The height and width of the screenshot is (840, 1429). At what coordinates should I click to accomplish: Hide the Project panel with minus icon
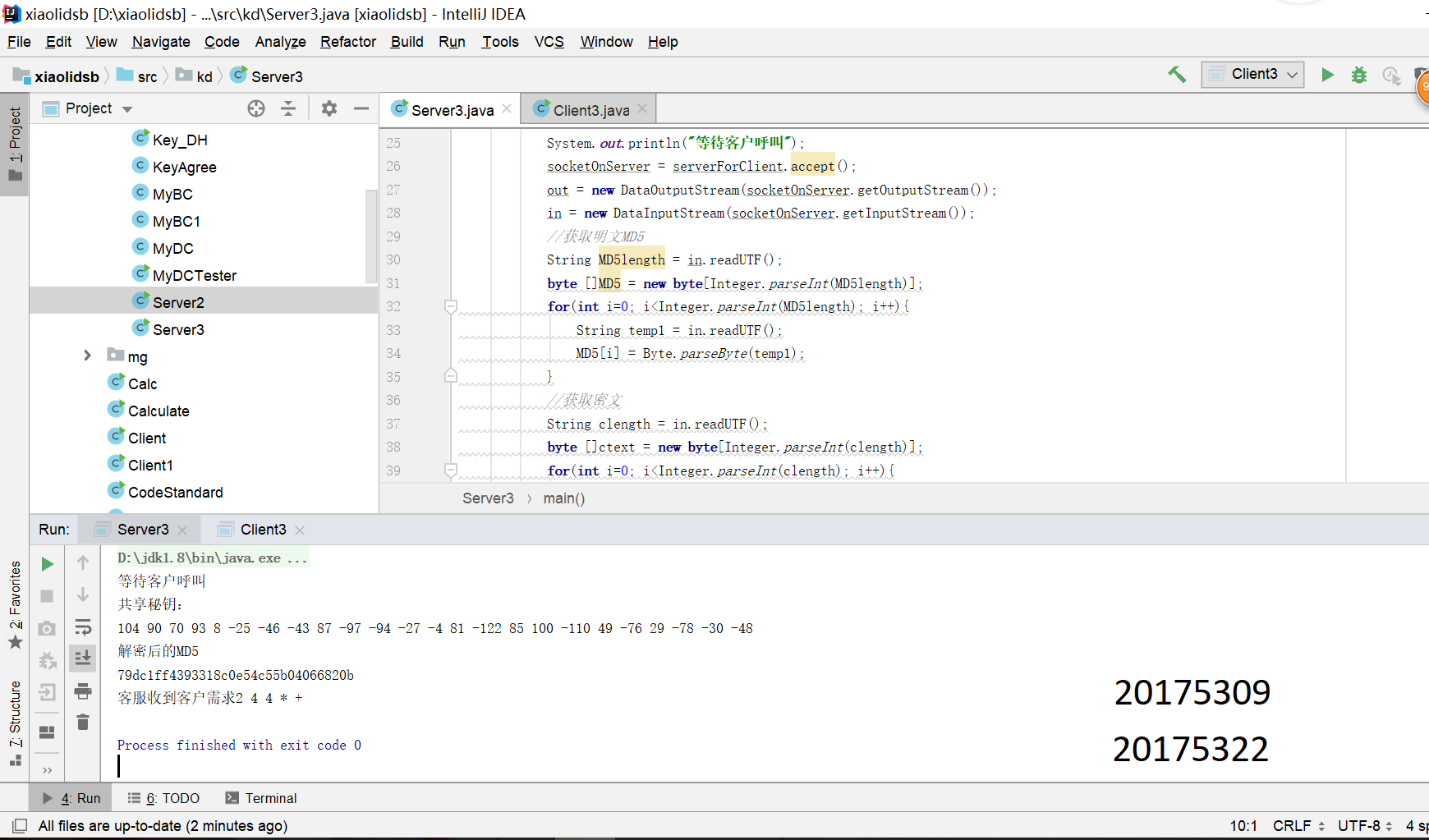[x=361, y=108]
